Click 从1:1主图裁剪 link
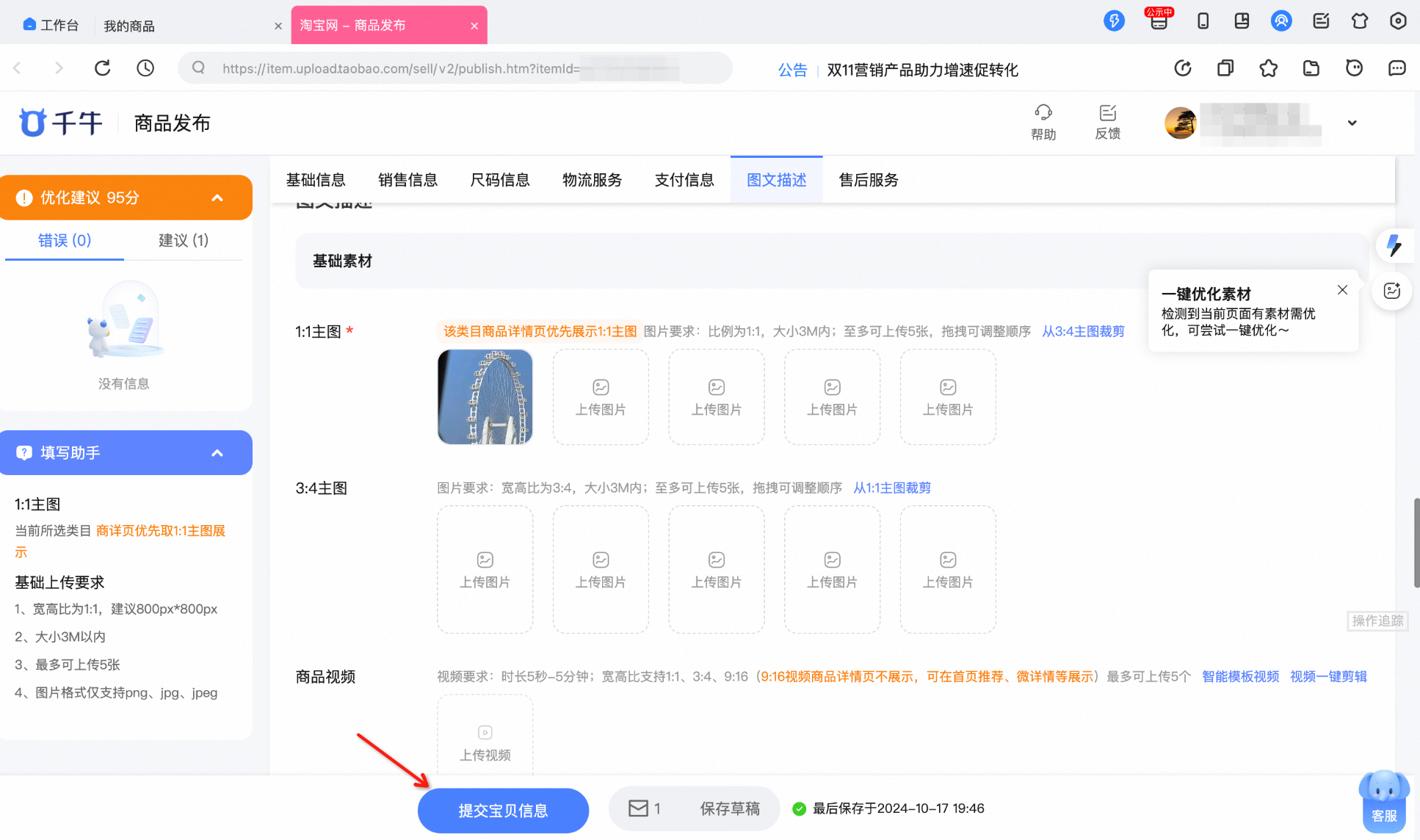 click(892, 488)
